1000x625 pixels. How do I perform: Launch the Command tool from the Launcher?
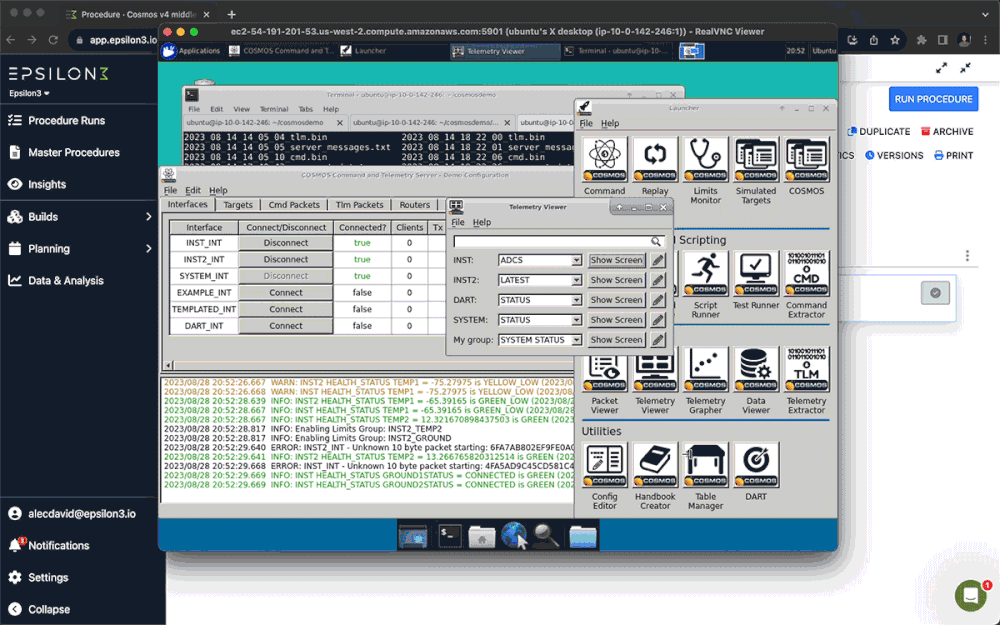pyautogui.click(x=603, y=158)
